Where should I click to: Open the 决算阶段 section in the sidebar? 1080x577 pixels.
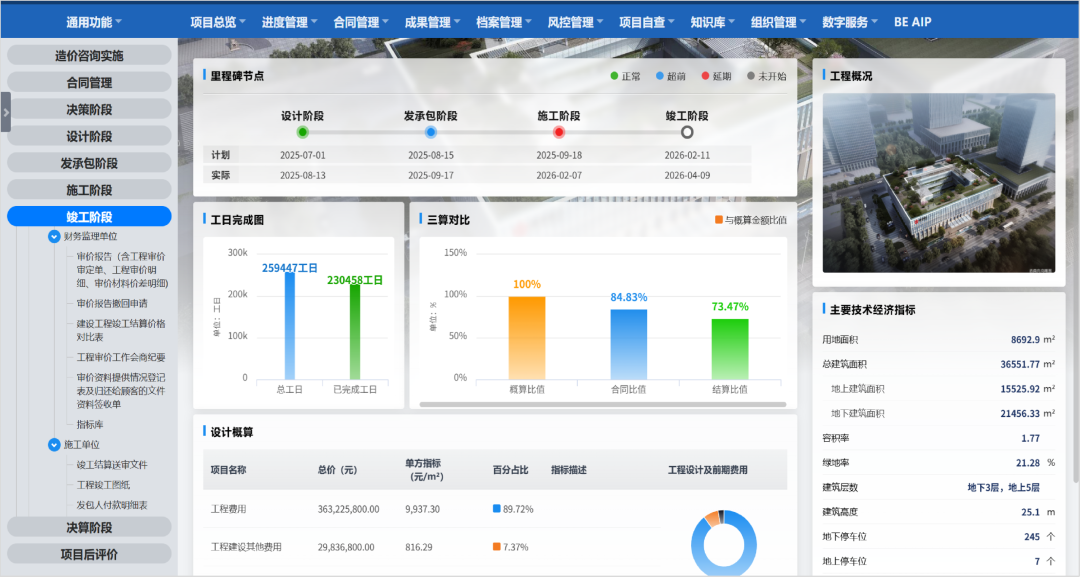[x=88, y=526]
